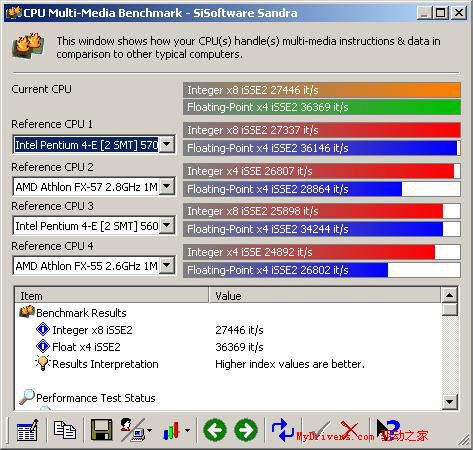Open the AMD Athlon FX-55 combo box arrow
Screen dimensions: 473x450
click(x=167, y=266)
